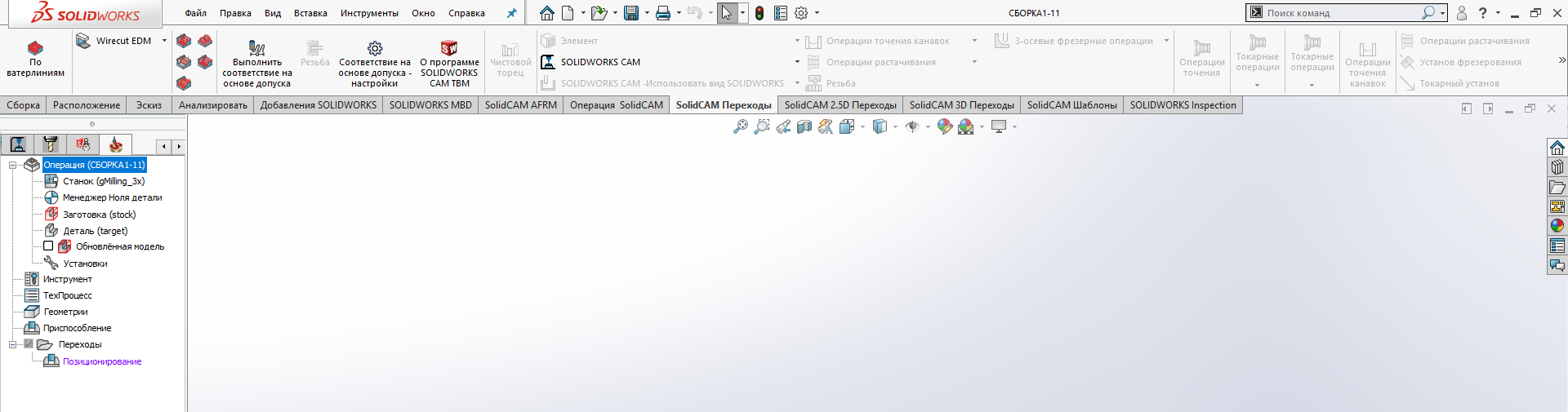Click the Home (welcome) icon in top toolbar
The image size is (1568, 412).
point(547,13)
